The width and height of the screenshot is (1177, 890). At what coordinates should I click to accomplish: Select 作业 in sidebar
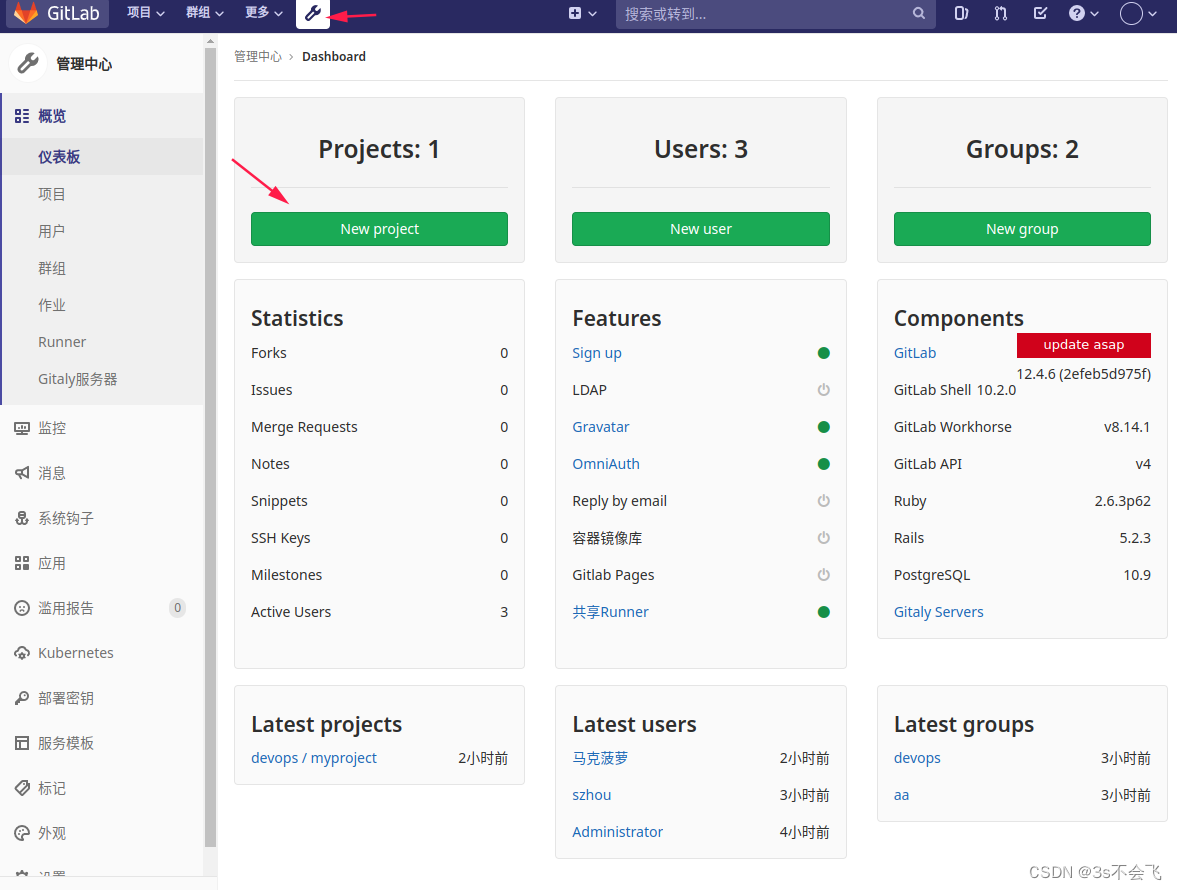pos(103,305)
